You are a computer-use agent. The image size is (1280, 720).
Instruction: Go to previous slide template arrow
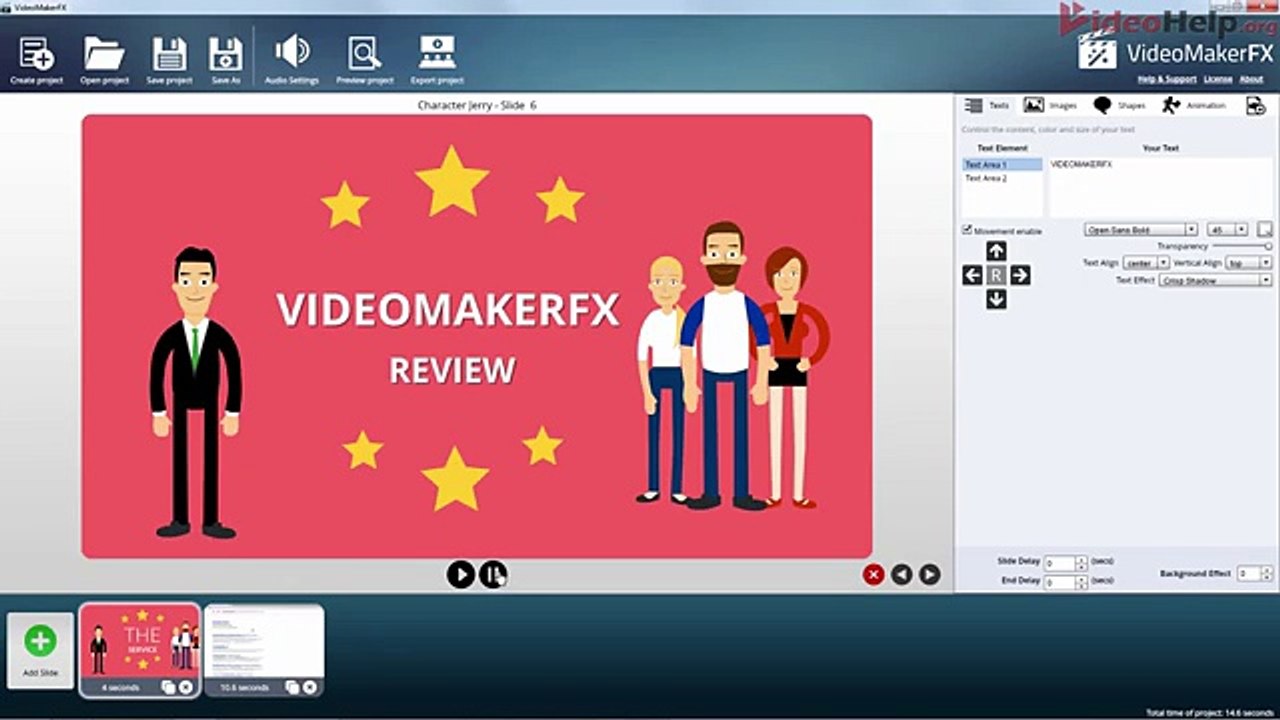click(x=902, y=574)
